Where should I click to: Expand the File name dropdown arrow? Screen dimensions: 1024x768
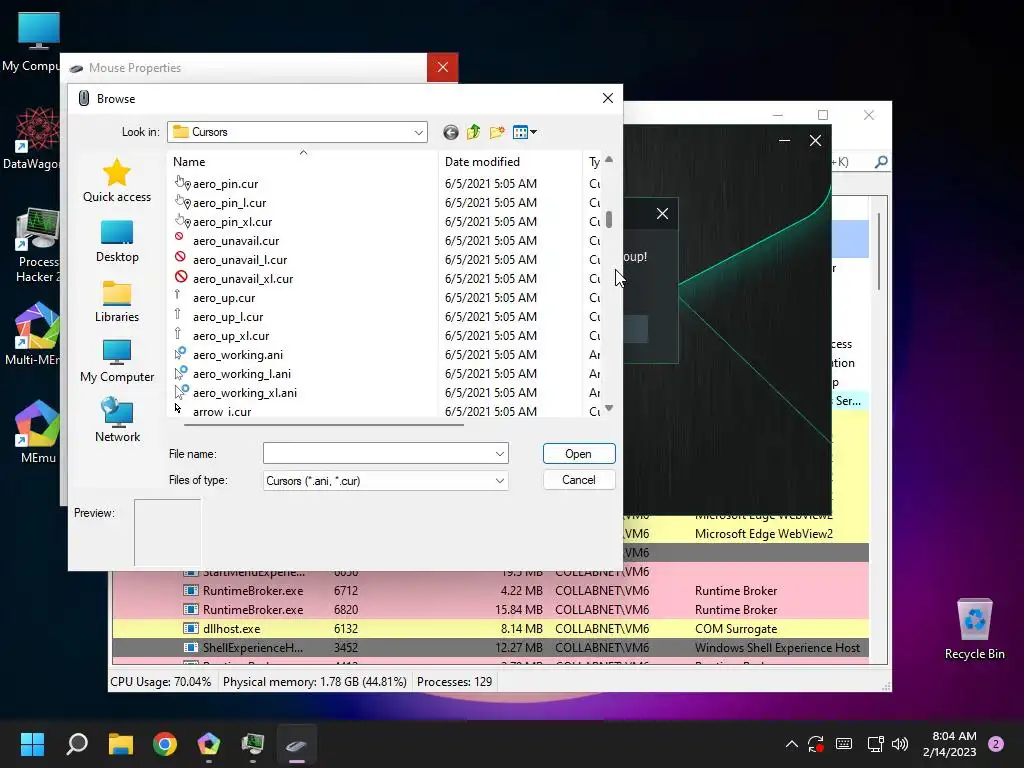[500, 454]
